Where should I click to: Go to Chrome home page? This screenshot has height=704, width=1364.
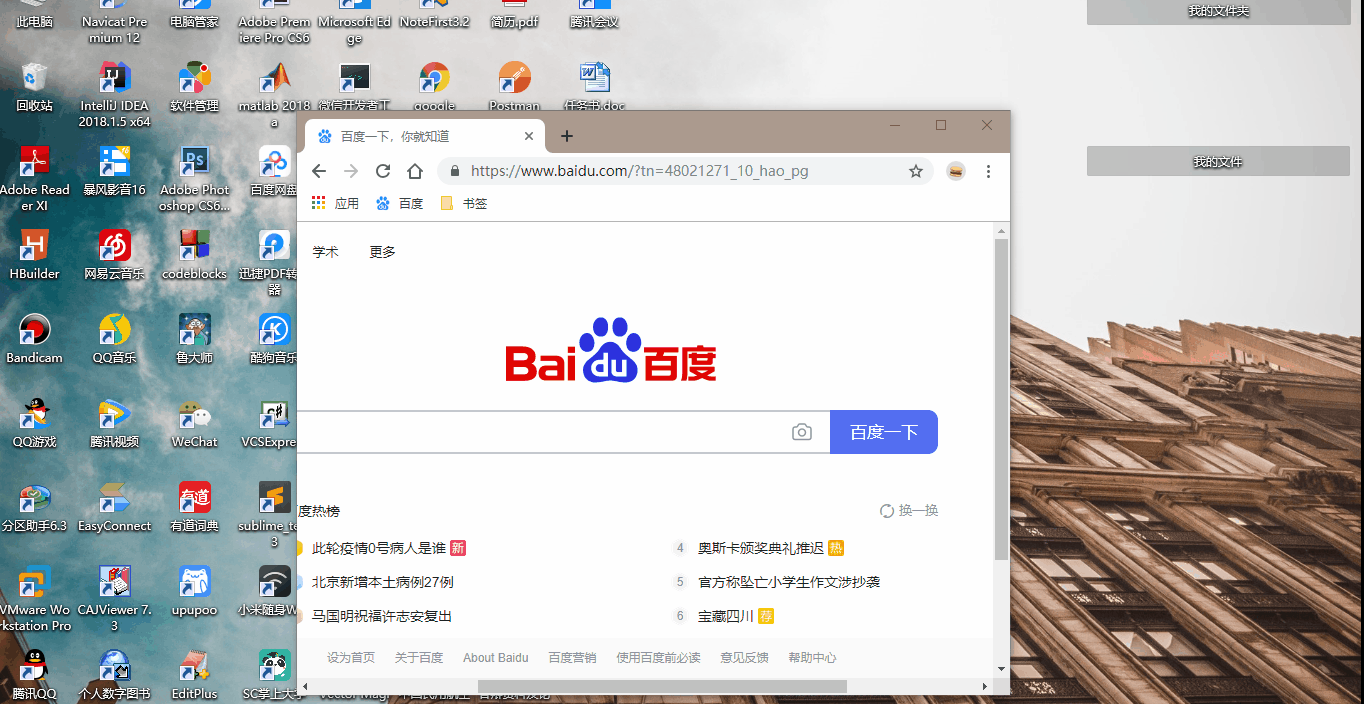414,171
